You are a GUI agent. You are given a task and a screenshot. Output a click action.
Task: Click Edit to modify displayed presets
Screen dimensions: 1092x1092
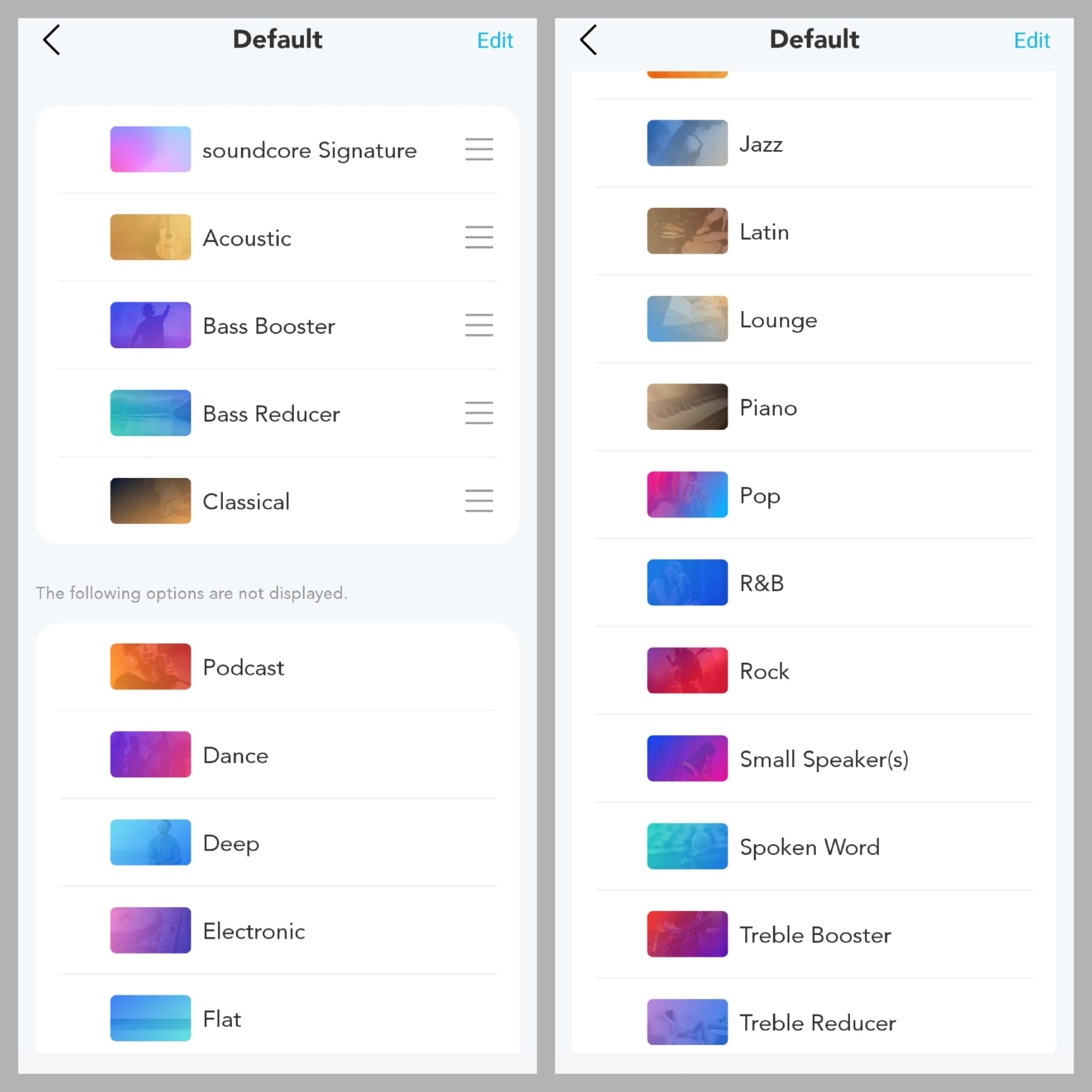click(x=497, y=40)
